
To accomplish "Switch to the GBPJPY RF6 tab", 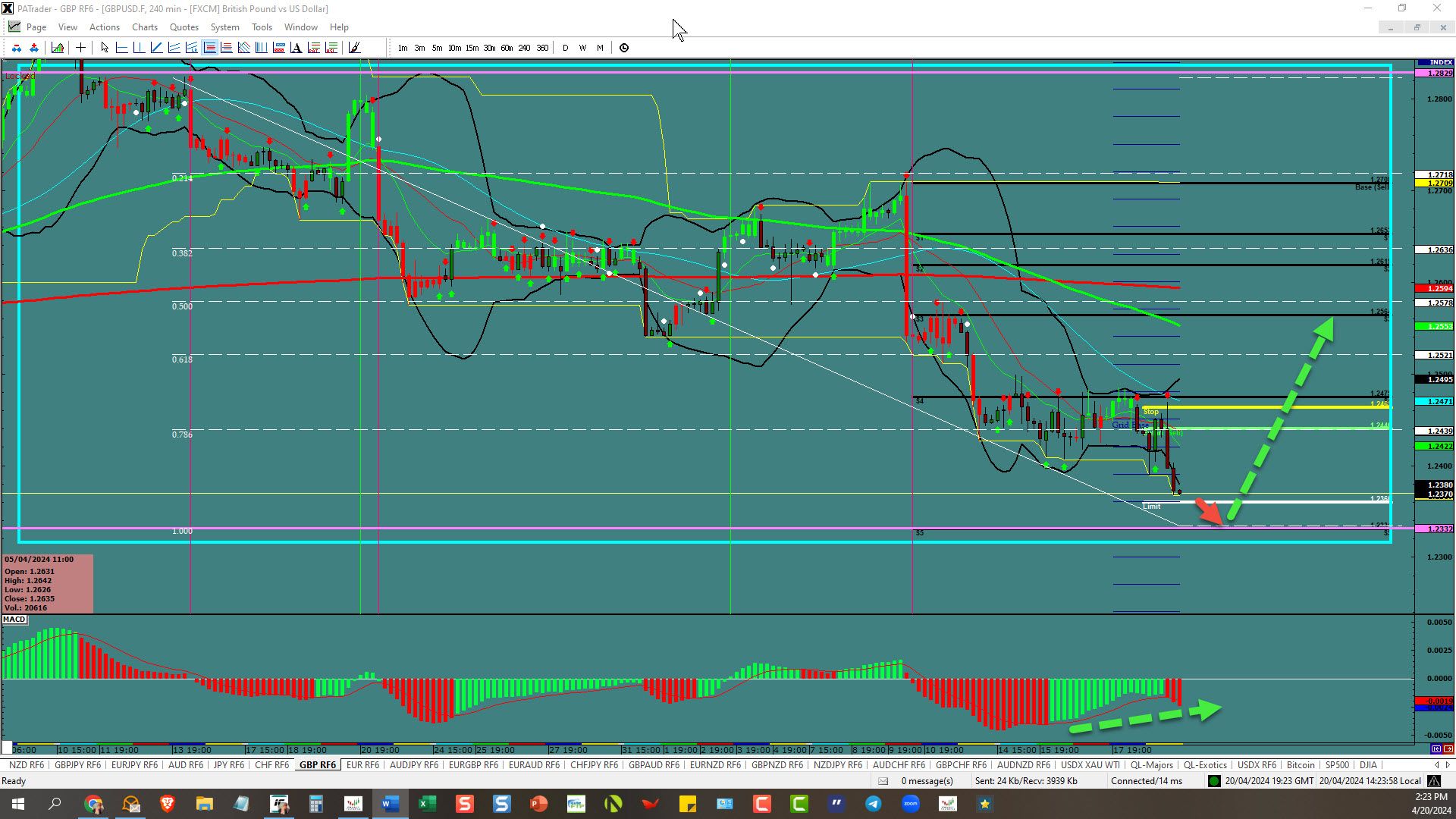I will (77, 765).
